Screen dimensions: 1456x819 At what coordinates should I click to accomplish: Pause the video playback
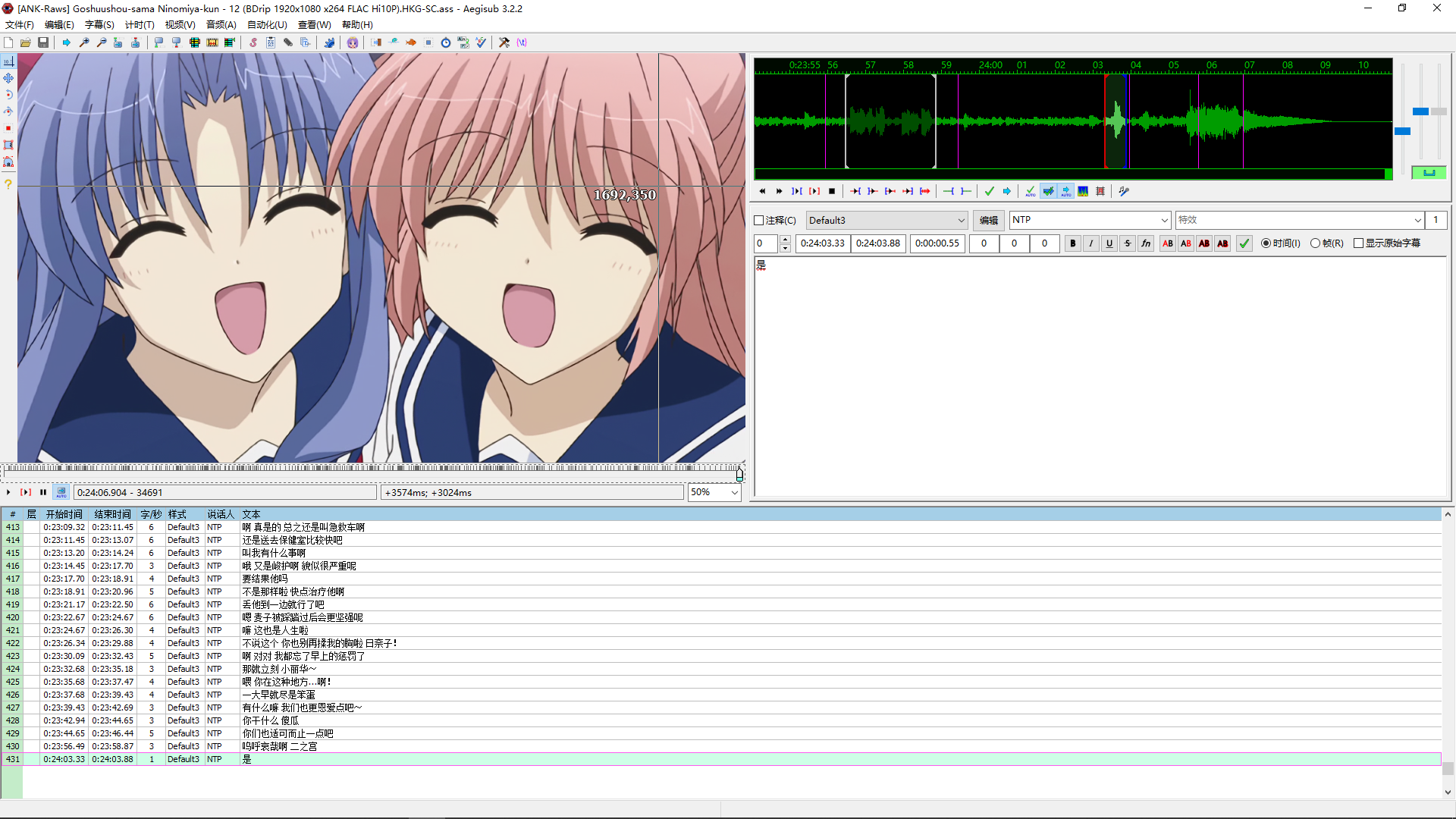click(43, 492)
